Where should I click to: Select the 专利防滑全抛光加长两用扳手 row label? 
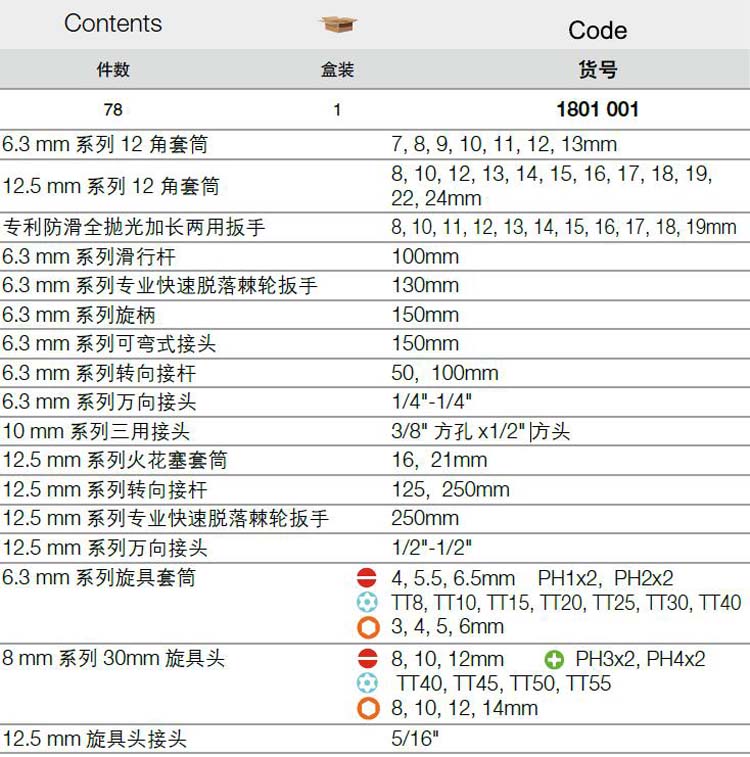[x=134, y=227]
